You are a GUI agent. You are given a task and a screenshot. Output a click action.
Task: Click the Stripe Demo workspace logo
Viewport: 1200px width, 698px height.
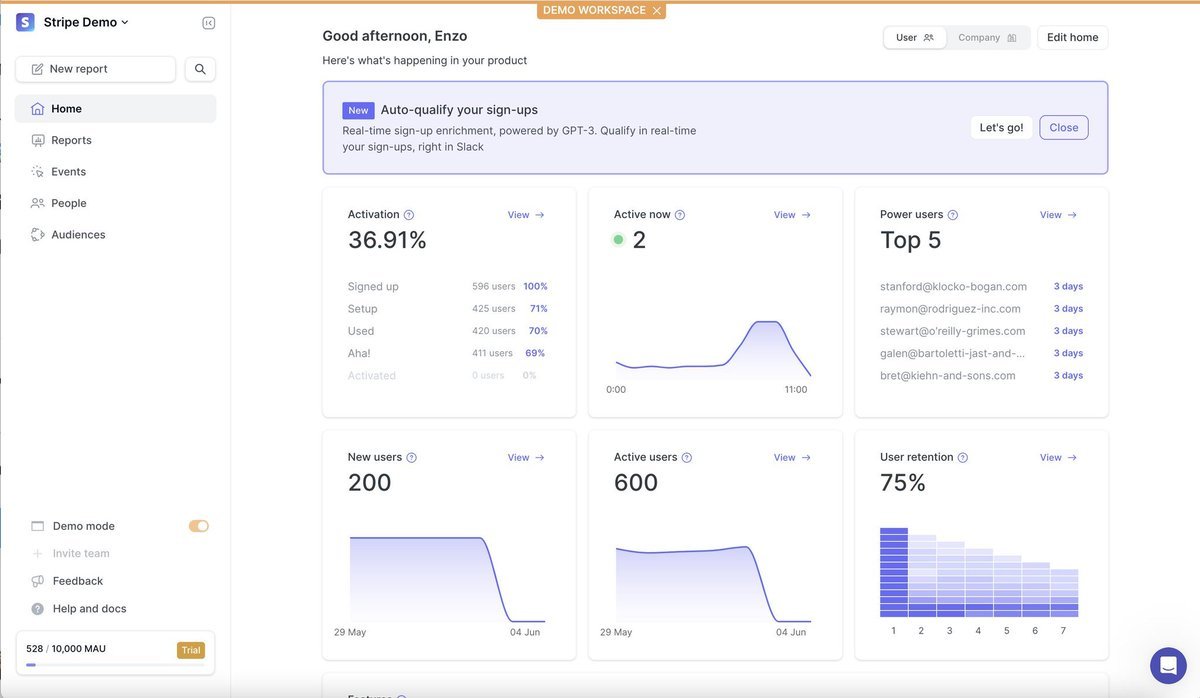[x=25, y=22]
